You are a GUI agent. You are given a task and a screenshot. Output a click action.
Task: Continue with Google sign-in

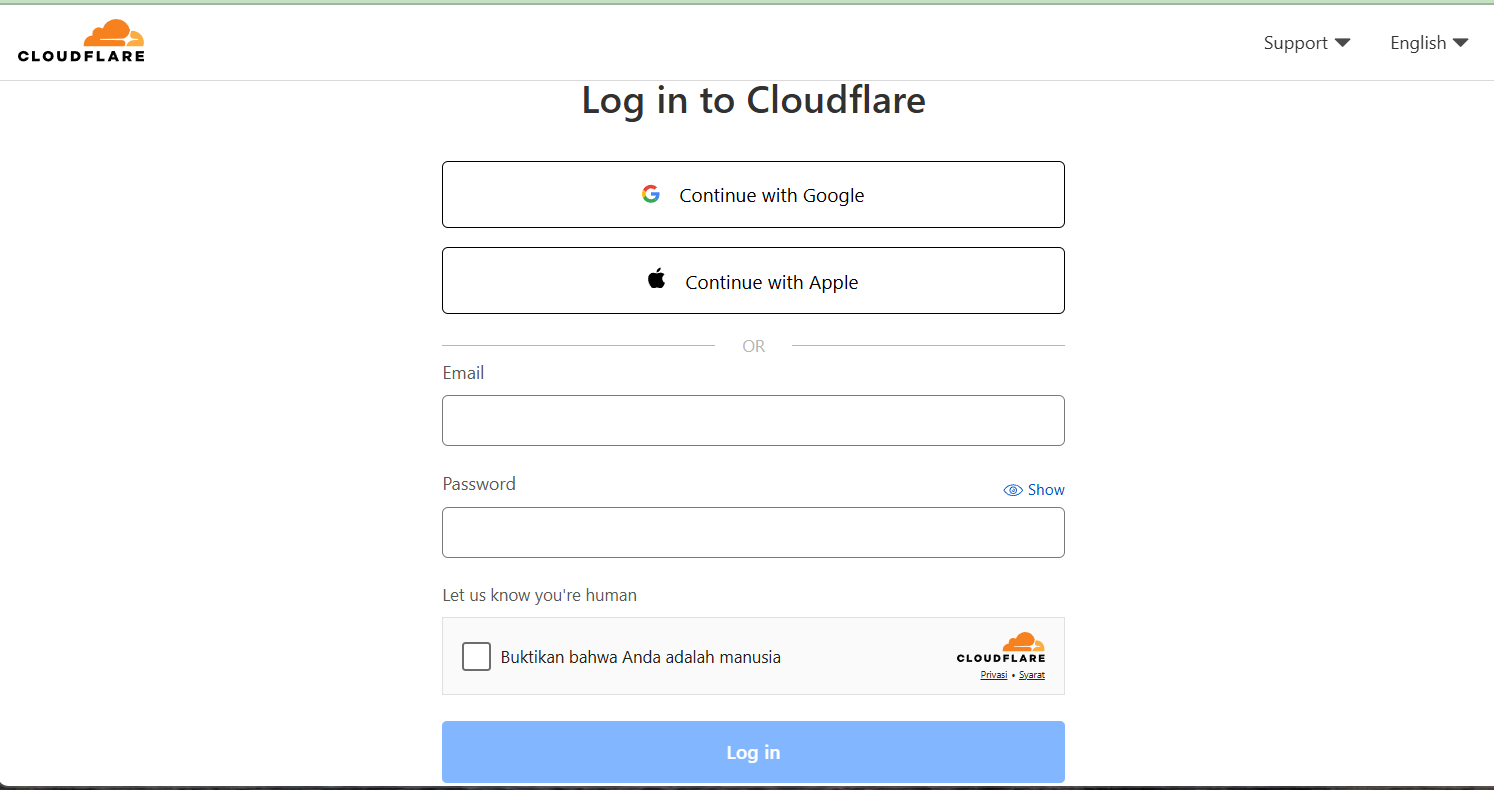coord(753,195)
